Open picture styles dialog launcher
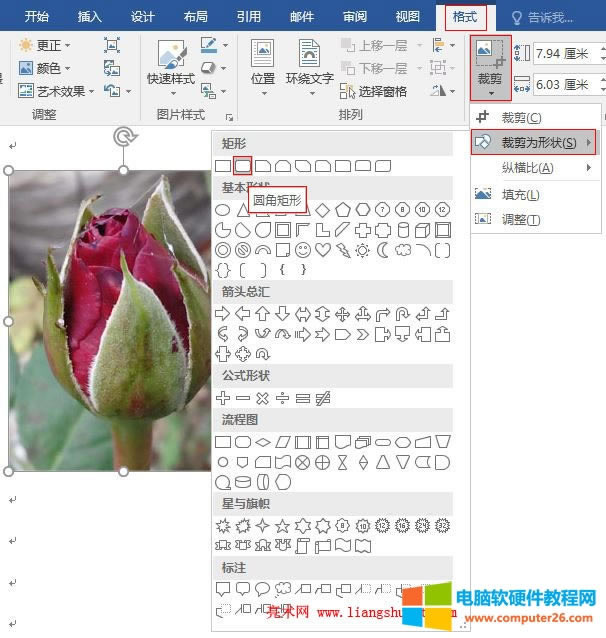 230,117
